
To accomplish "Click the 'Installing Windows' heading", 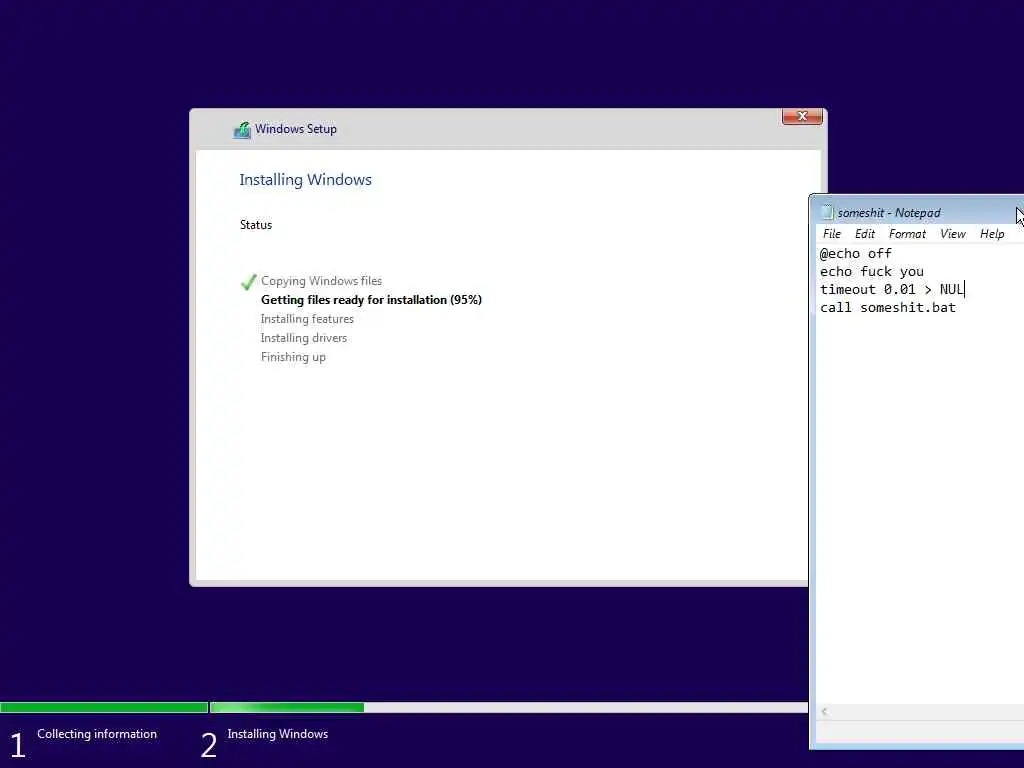I will [306, 180].
